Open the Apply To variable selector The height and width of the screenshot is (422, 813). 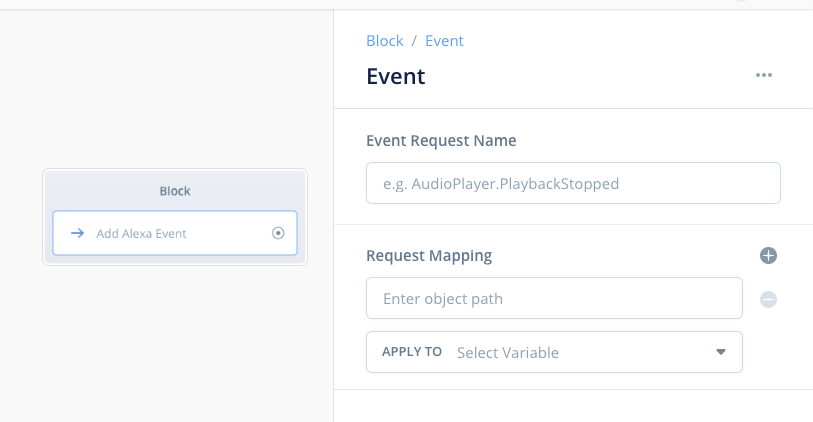pyautogui.click(x=554, y=352)
